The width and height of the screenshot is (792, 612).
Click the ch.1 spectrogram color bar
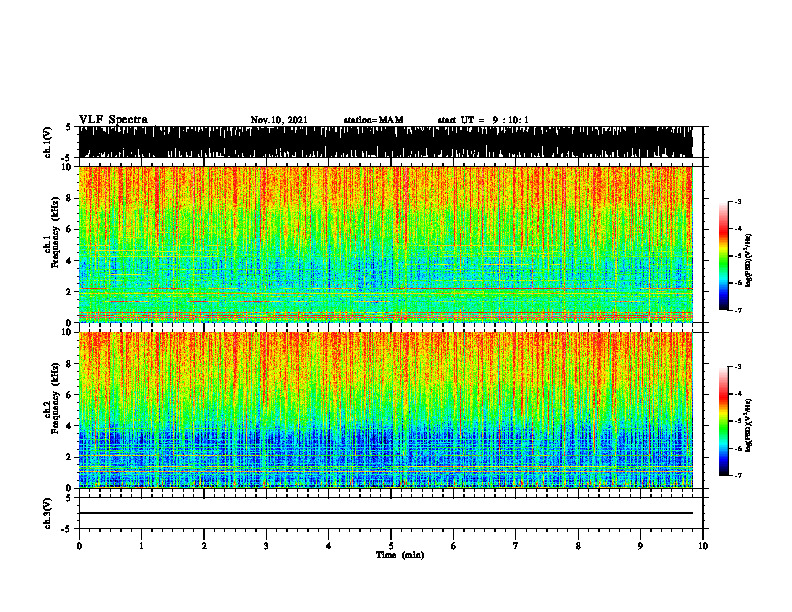pyautogui.click(x=724, y=256)
